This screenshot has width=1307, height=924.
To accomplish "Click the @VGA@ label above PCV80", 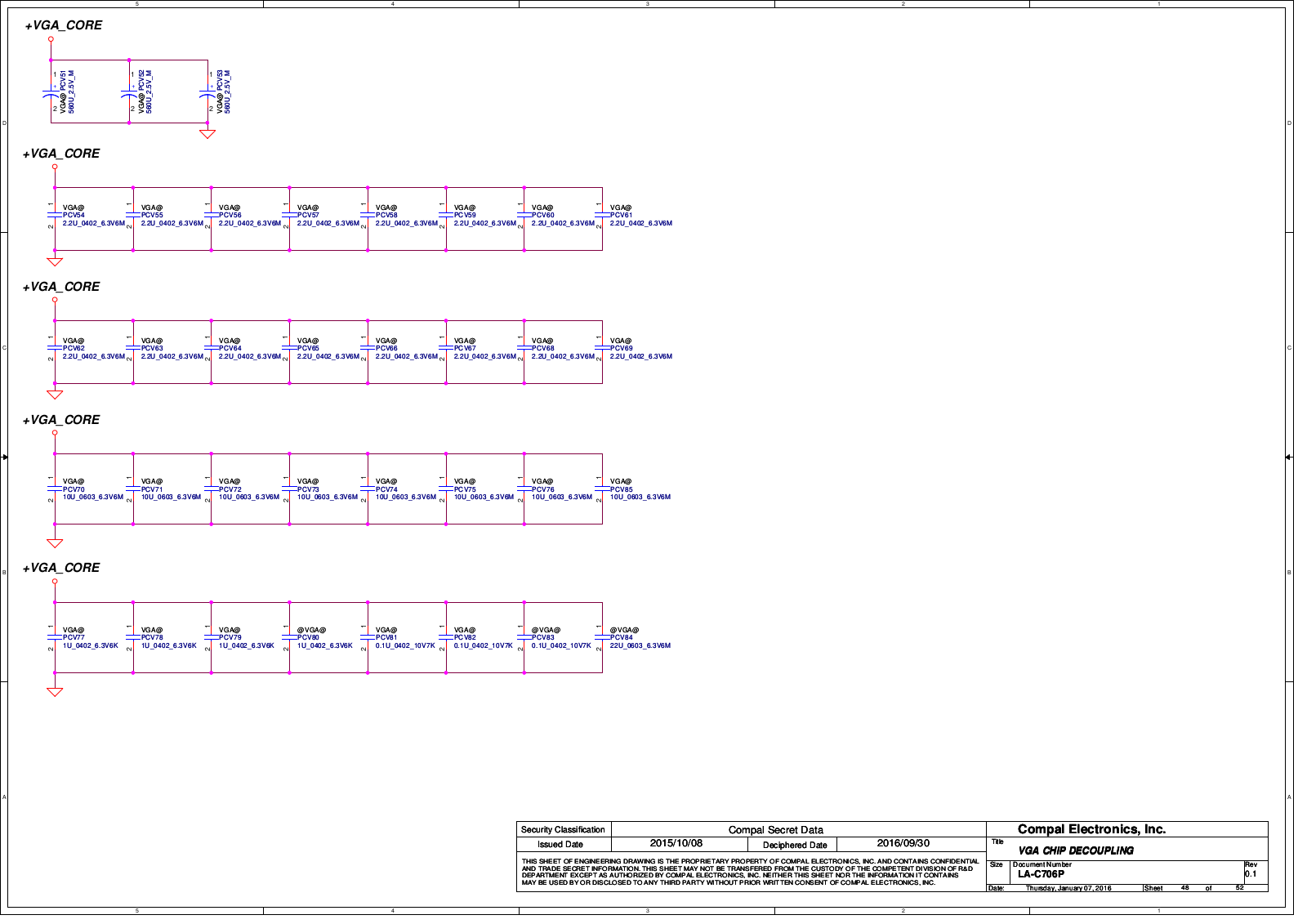I will click(311, 630).
